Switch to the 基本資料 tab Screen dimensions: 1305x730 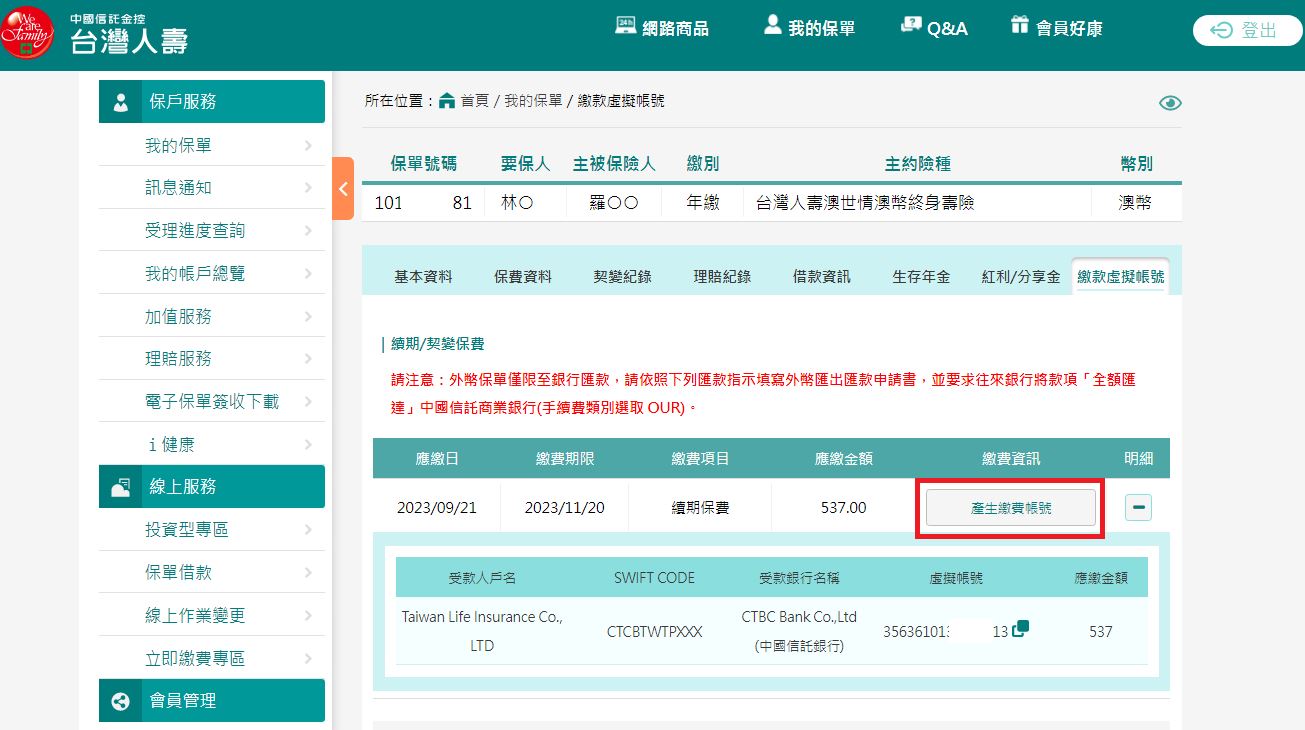(423, 277)
